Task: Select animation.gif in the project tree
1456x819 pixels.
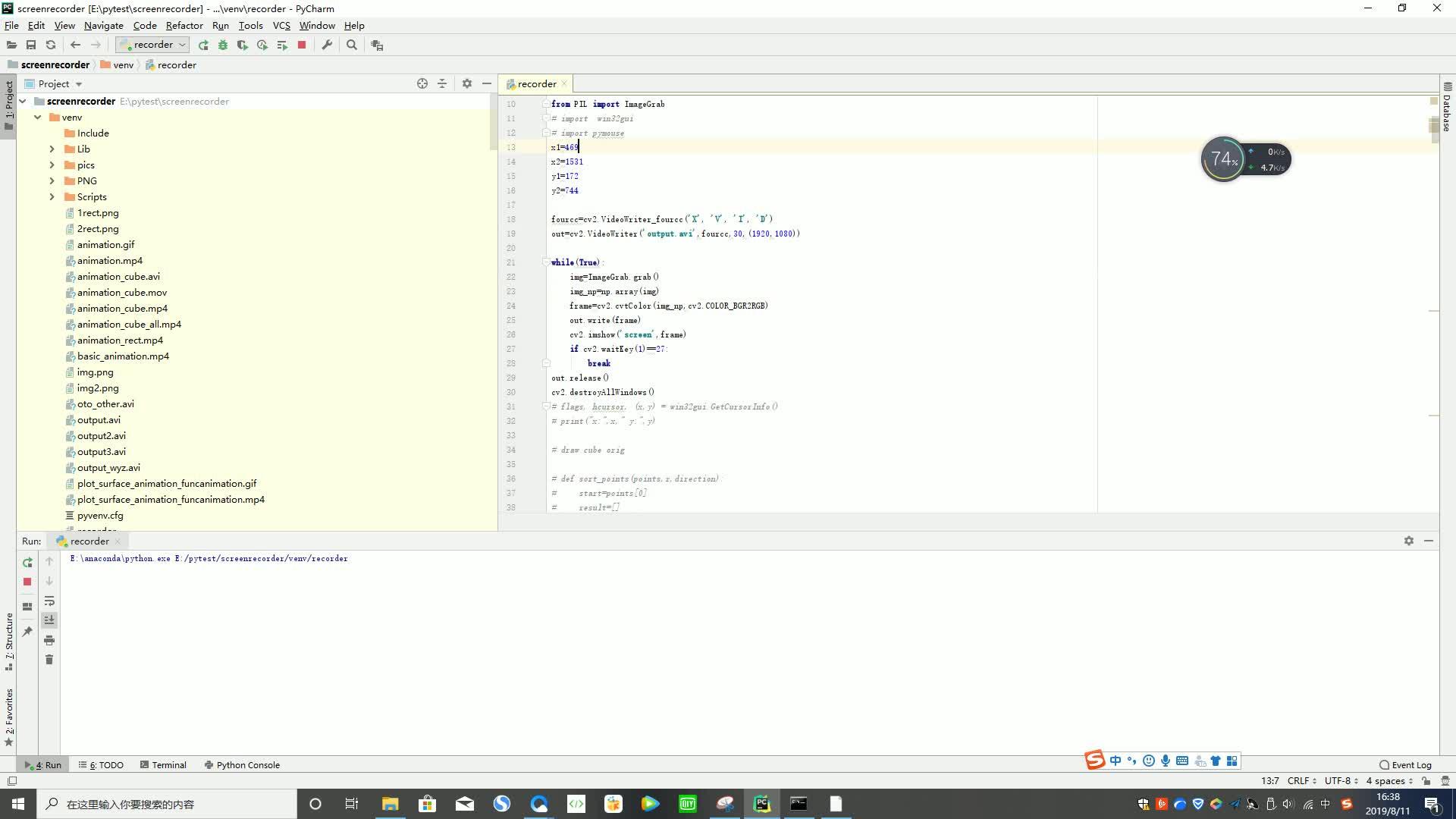Action: click(105, 244)
